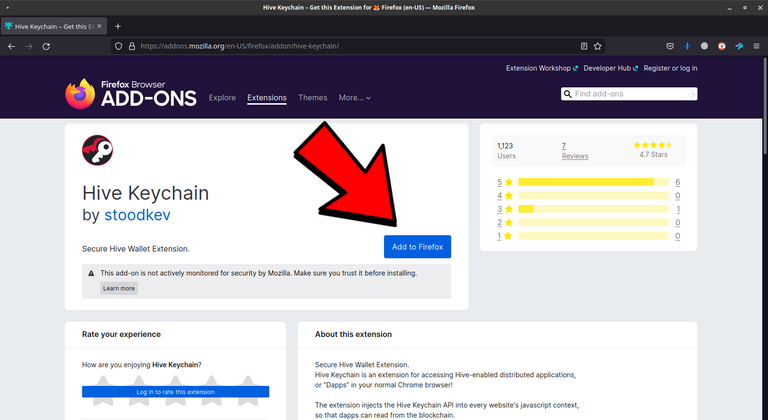768x420 pixels.
Task: Click the search magnifier icon
Action: point(568,94)
